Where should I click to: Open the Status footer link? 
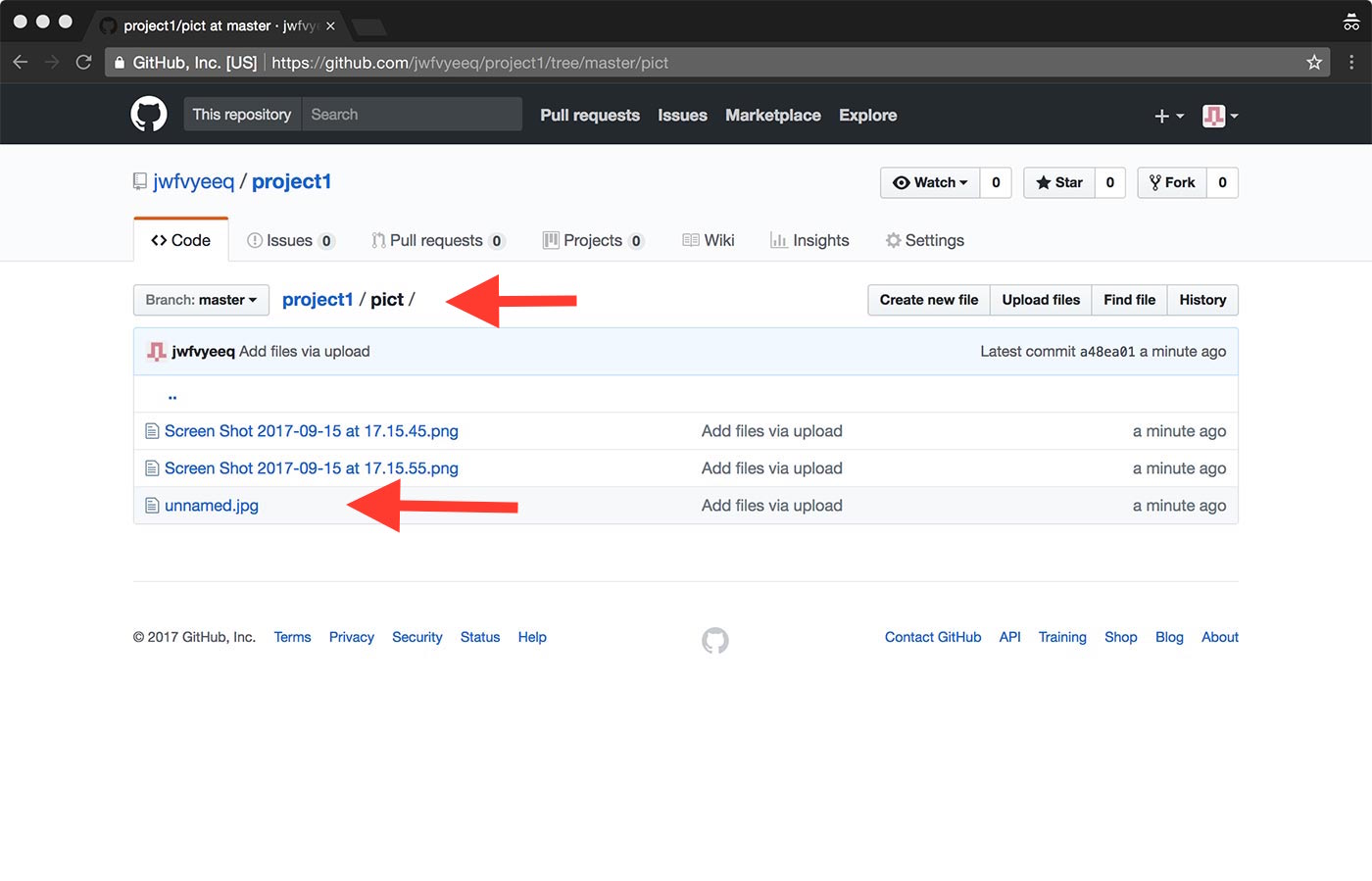coord(480,637)
